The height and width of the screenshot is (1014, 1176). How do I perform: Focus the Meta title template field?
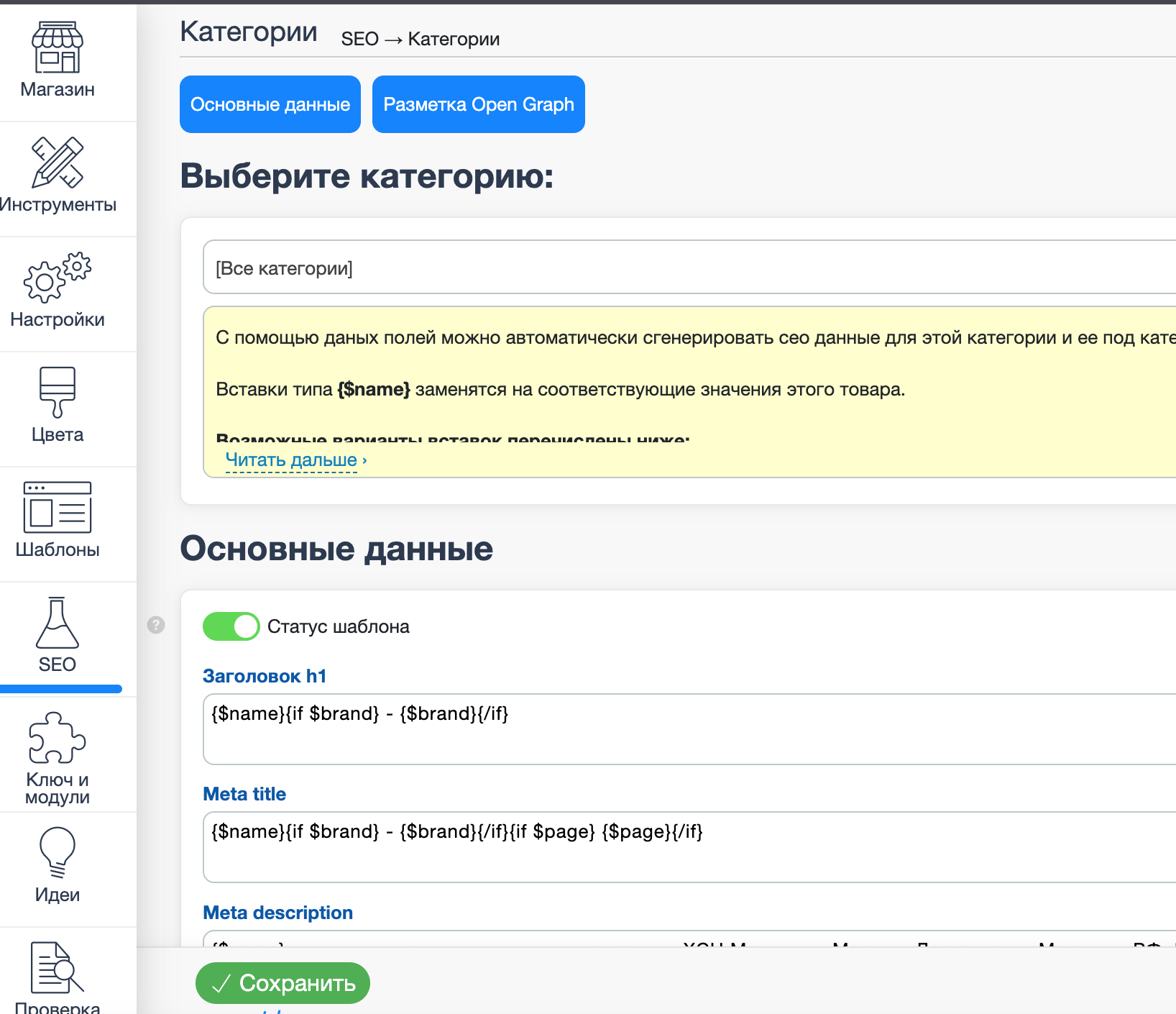tap(689, 847)
